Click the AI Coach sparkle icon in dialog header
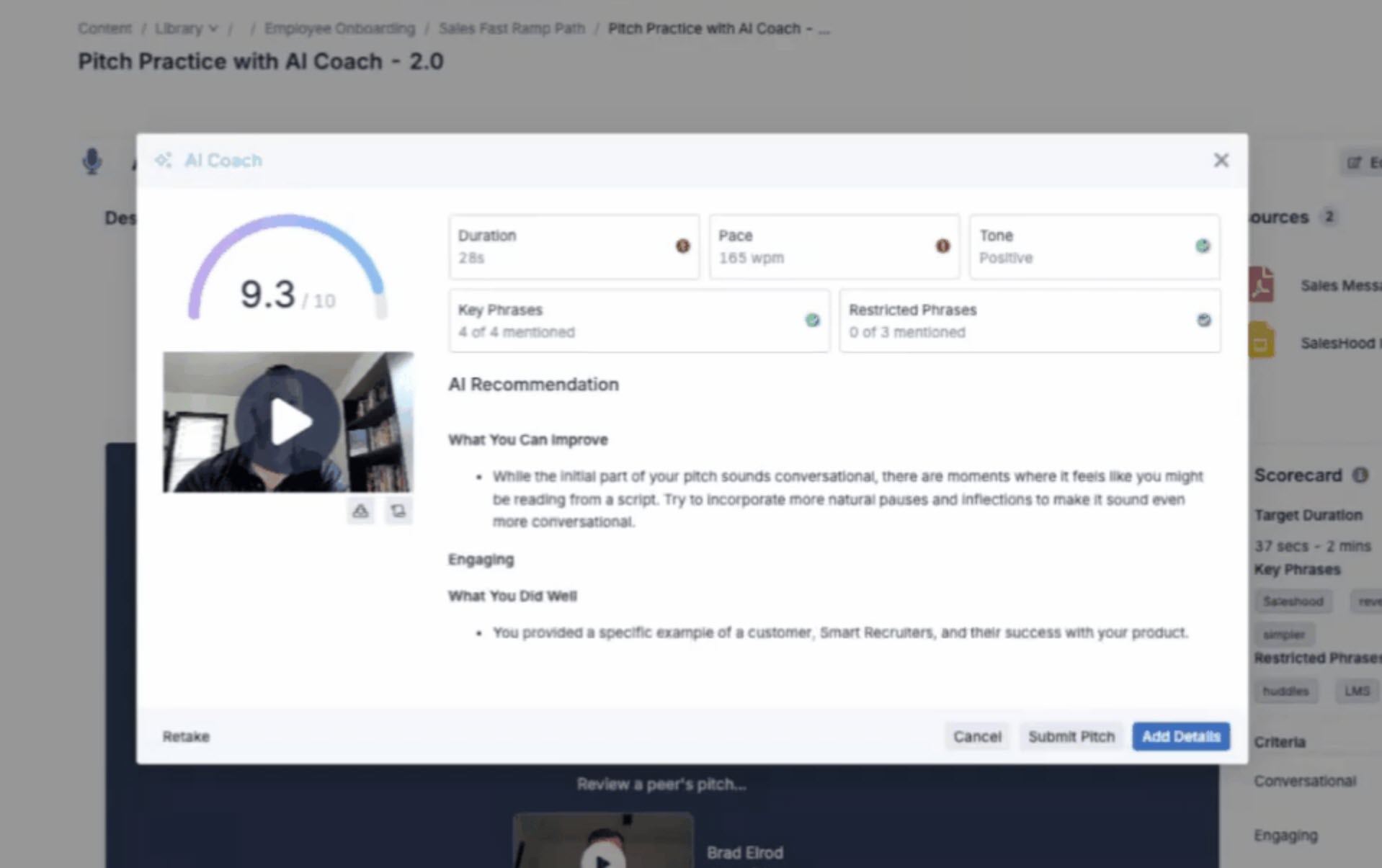 (x=164, y=160)
